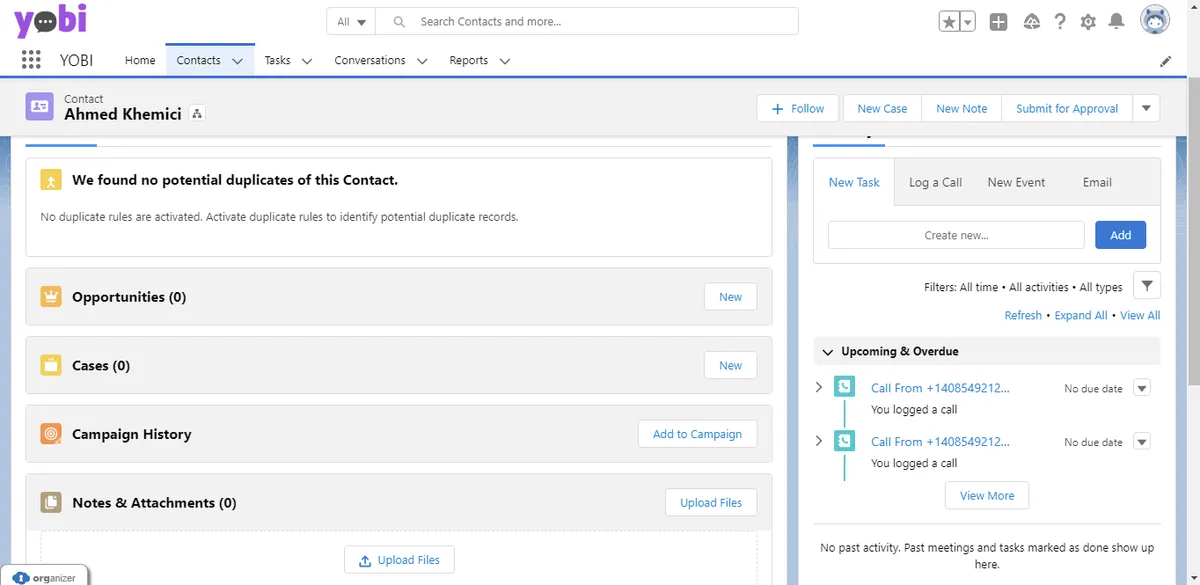Image resolution: width=1200 pixels, height=585 pixels.
Task: Open second call's action dropdown arrow
Action: (x=1142, y=442)
